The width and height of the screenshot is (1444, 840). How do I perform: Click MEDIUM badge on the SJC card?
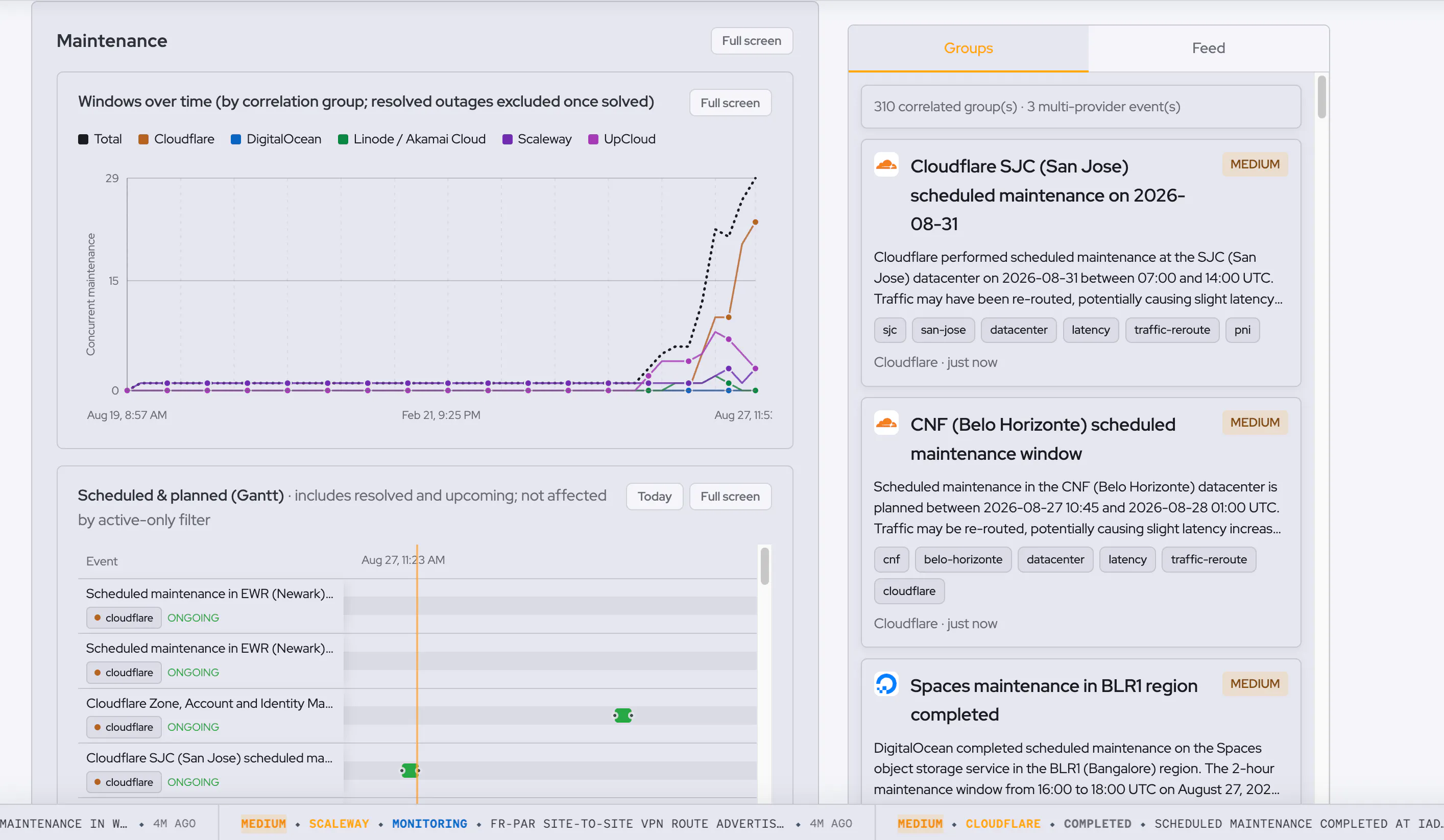point(1255,164)
